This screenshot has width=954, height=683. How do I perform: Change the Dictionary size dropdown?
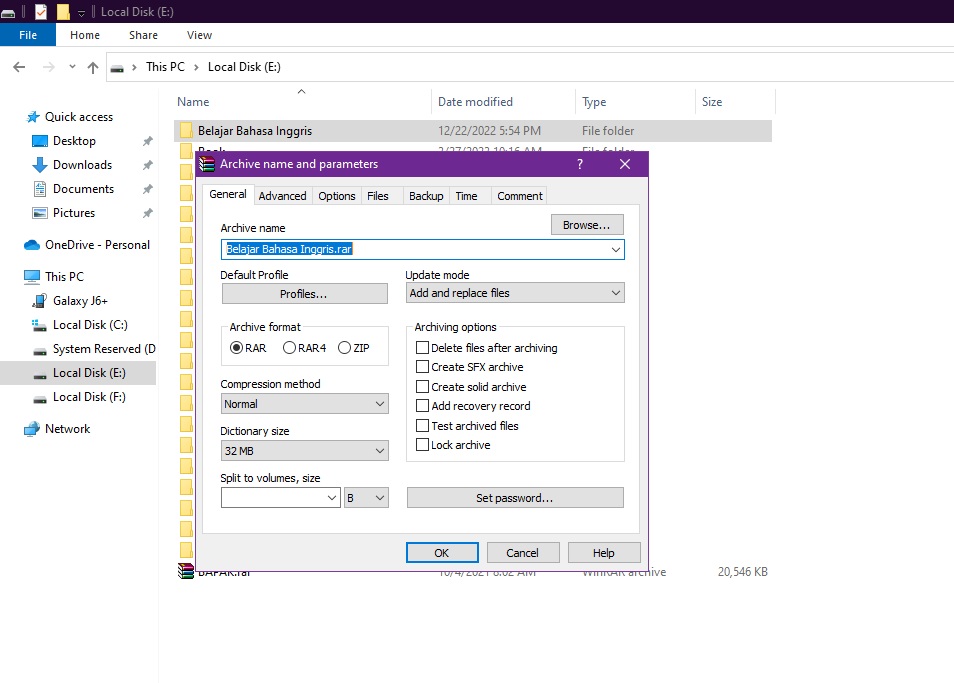[x=305, y=450]
